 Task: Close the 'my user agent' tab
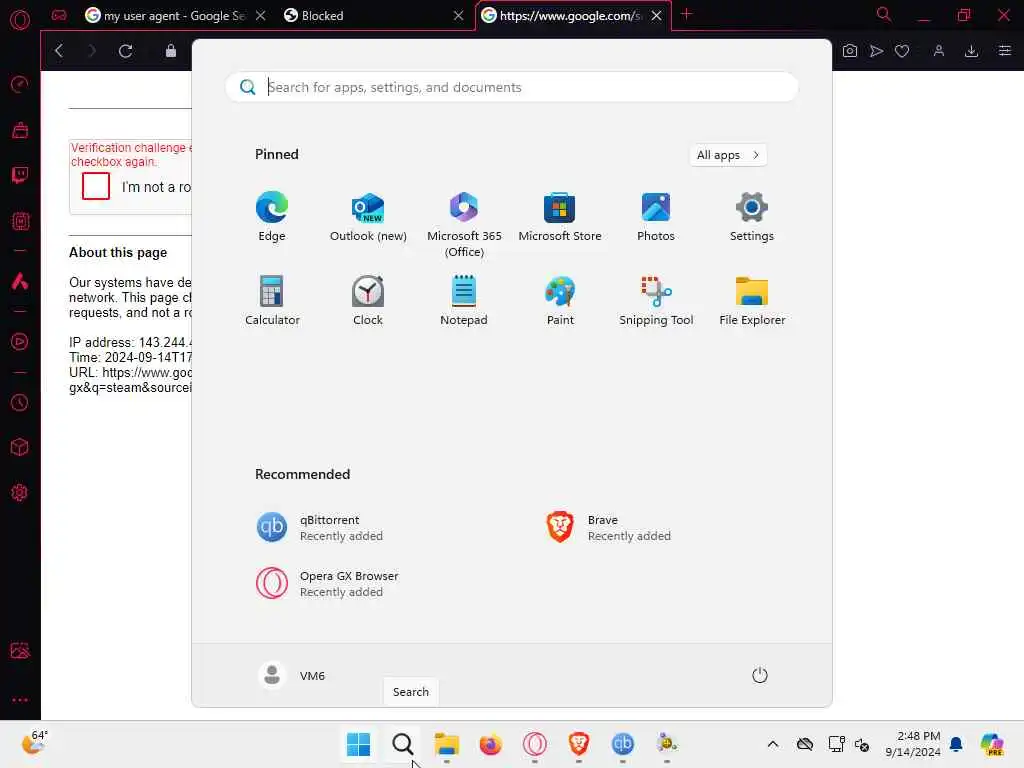click(261, 16)
